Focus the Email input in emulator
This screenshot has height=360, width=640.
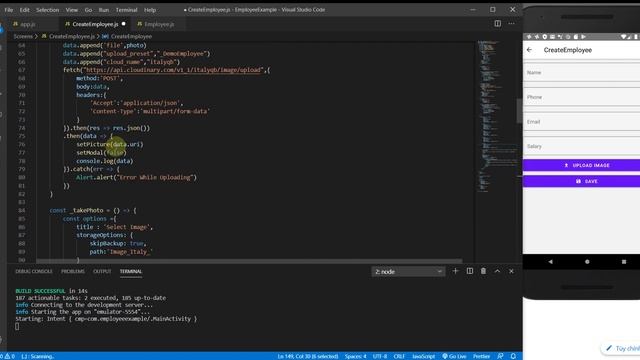(582, 122)
